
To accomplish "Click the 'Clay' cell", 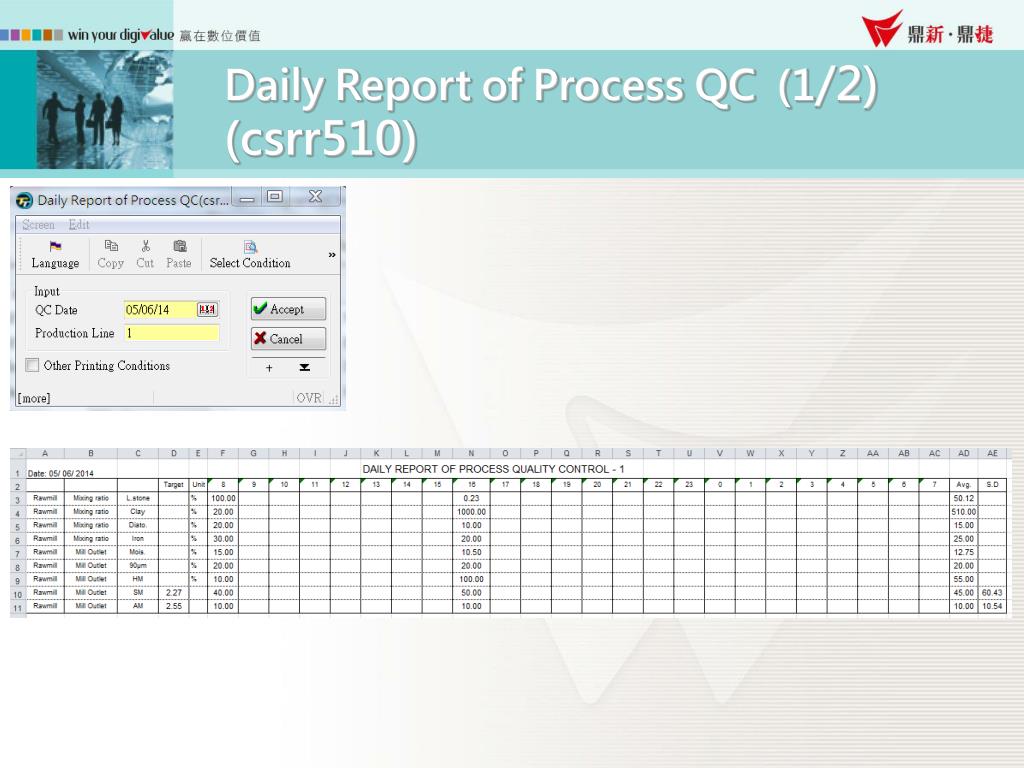I will [138, 512].
